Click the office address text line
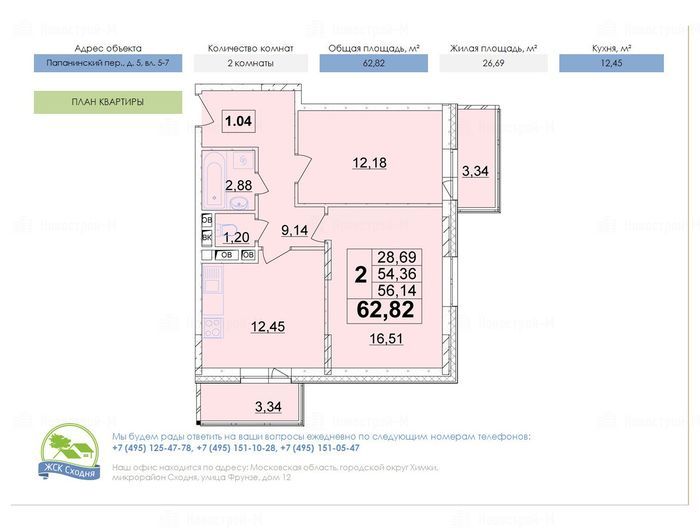The width and height of the screenshot is (700, 531). [x=275, y=472]
